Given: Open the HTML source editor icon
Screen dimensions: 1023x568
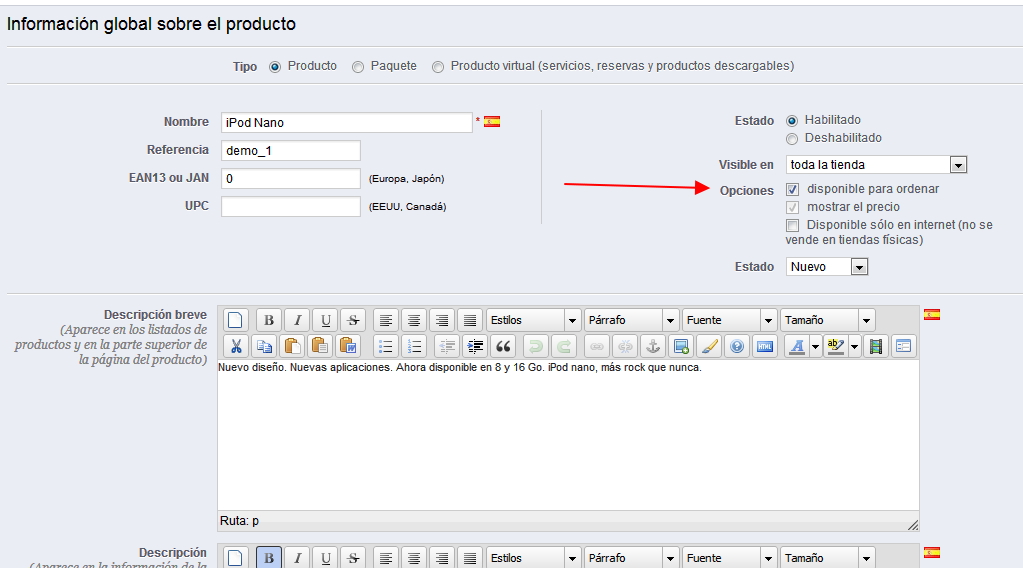Looking at the screenshot, I should click(x=765, y=346).
